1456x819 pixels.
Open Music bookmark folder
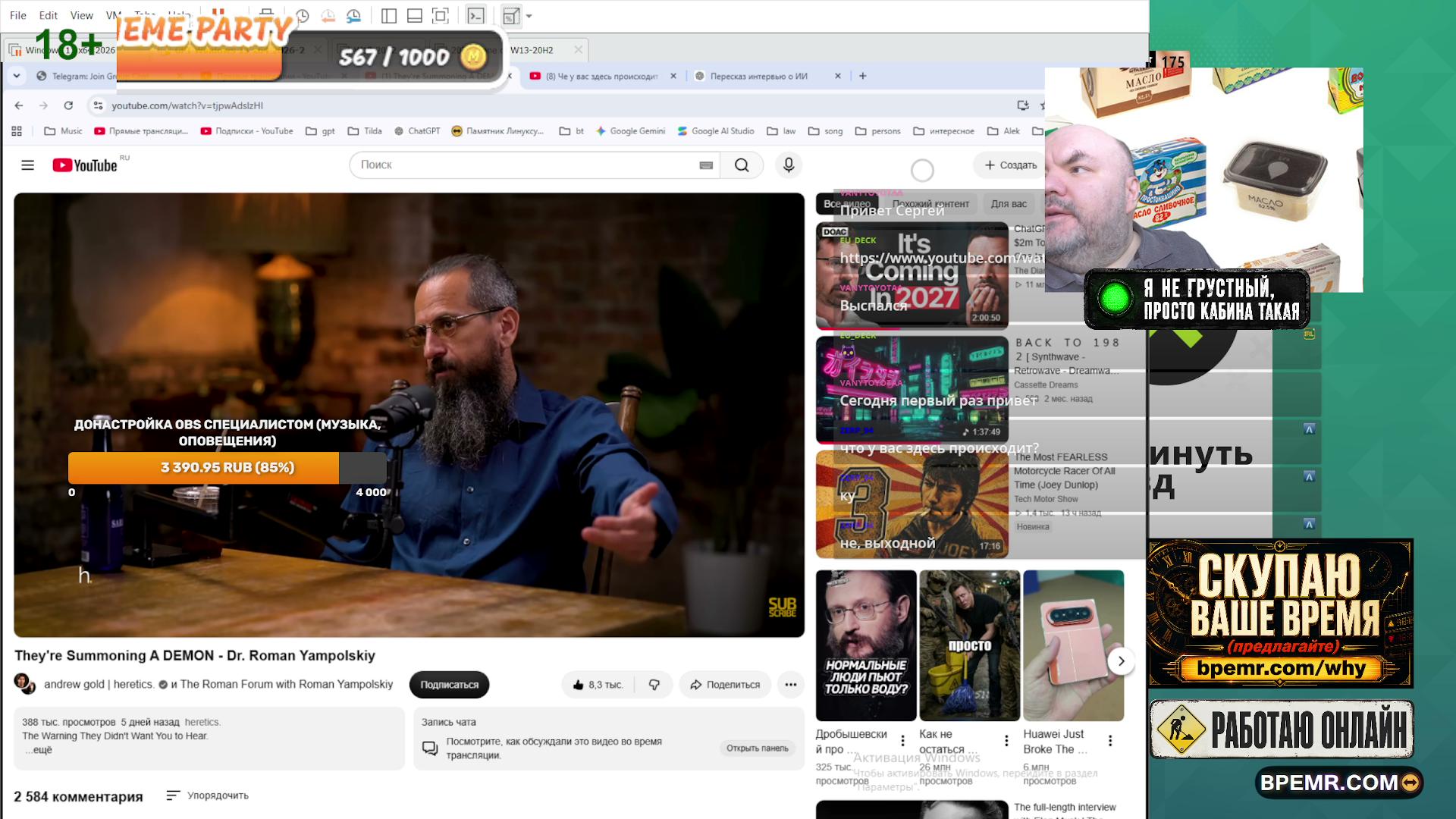(64, 131)
